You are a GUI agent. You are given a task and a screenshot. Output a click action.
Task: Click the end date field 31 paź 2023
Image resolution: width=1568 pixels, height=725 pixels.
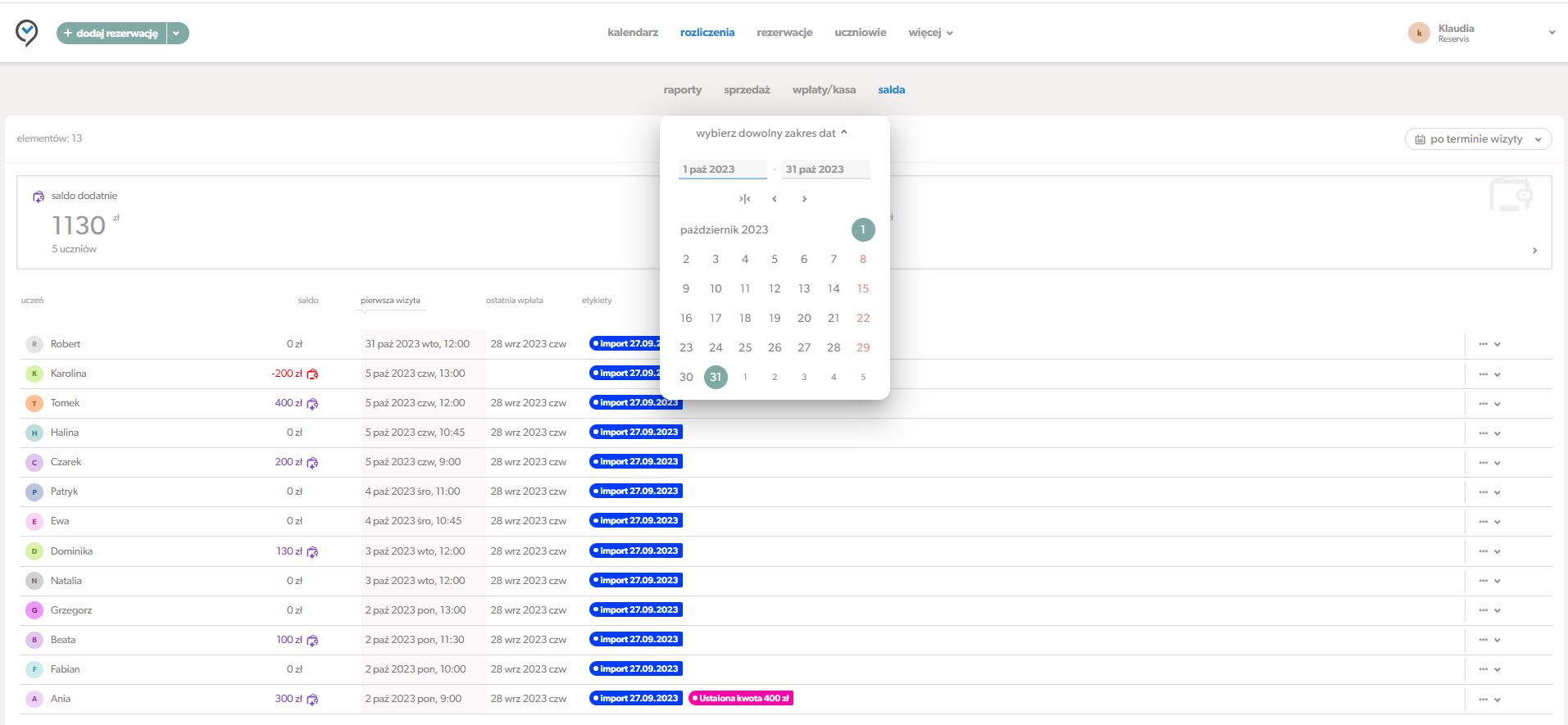pyautogui.click(x=825, y=170)
